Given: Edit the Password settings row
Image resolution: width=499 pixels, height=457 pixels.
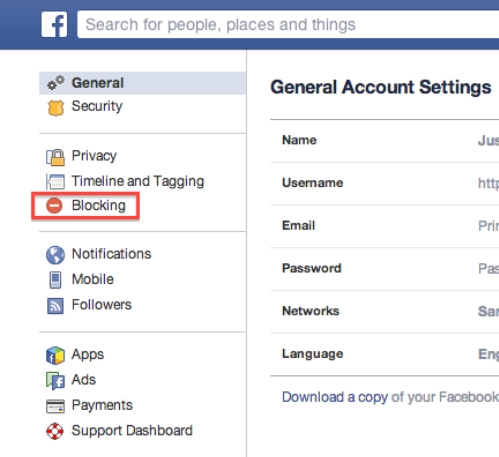Looking at the screenshot, I should coord(384,269).
